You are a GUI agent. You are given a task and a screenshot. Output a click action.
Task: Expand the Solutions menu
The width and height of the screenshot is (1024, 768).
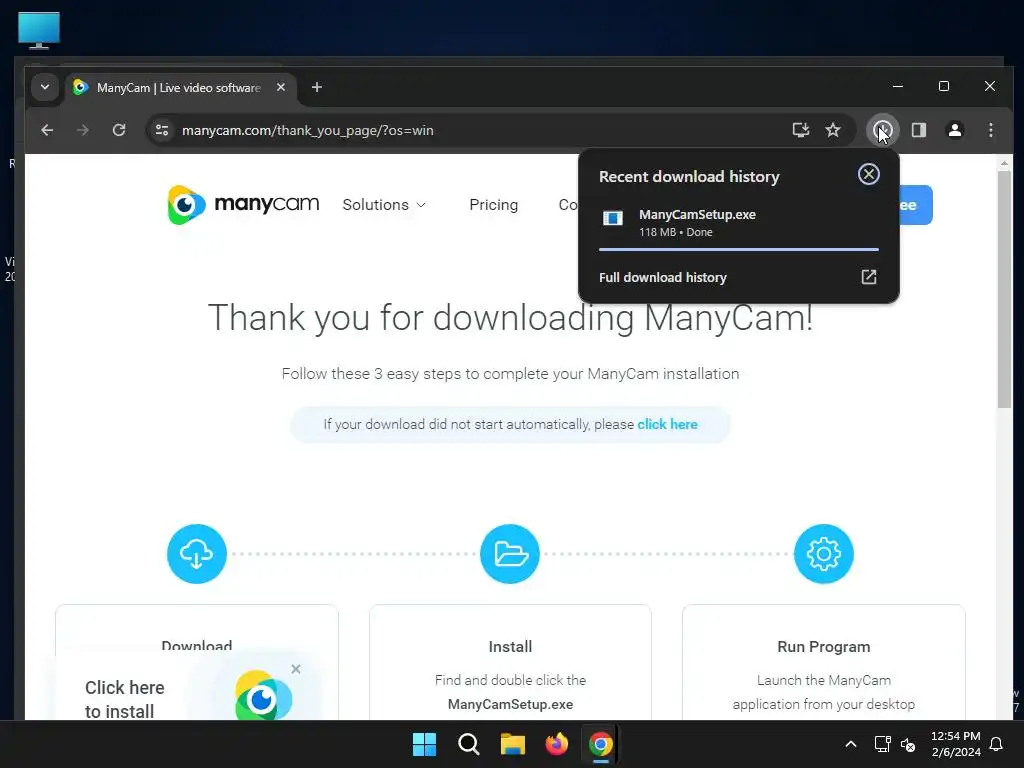pos(384,204)
